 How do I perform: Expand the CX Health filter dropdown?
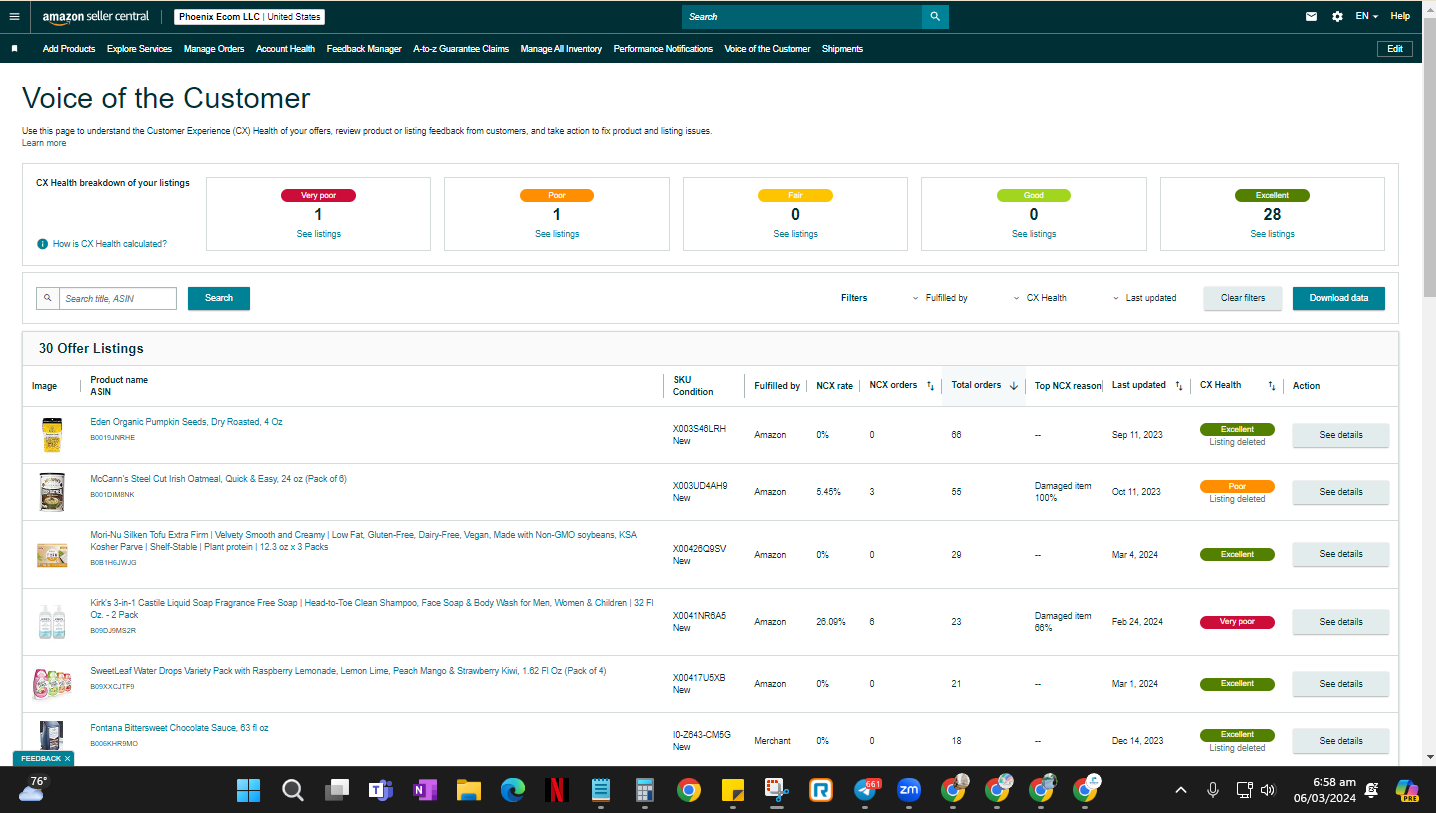point(1040,298)
